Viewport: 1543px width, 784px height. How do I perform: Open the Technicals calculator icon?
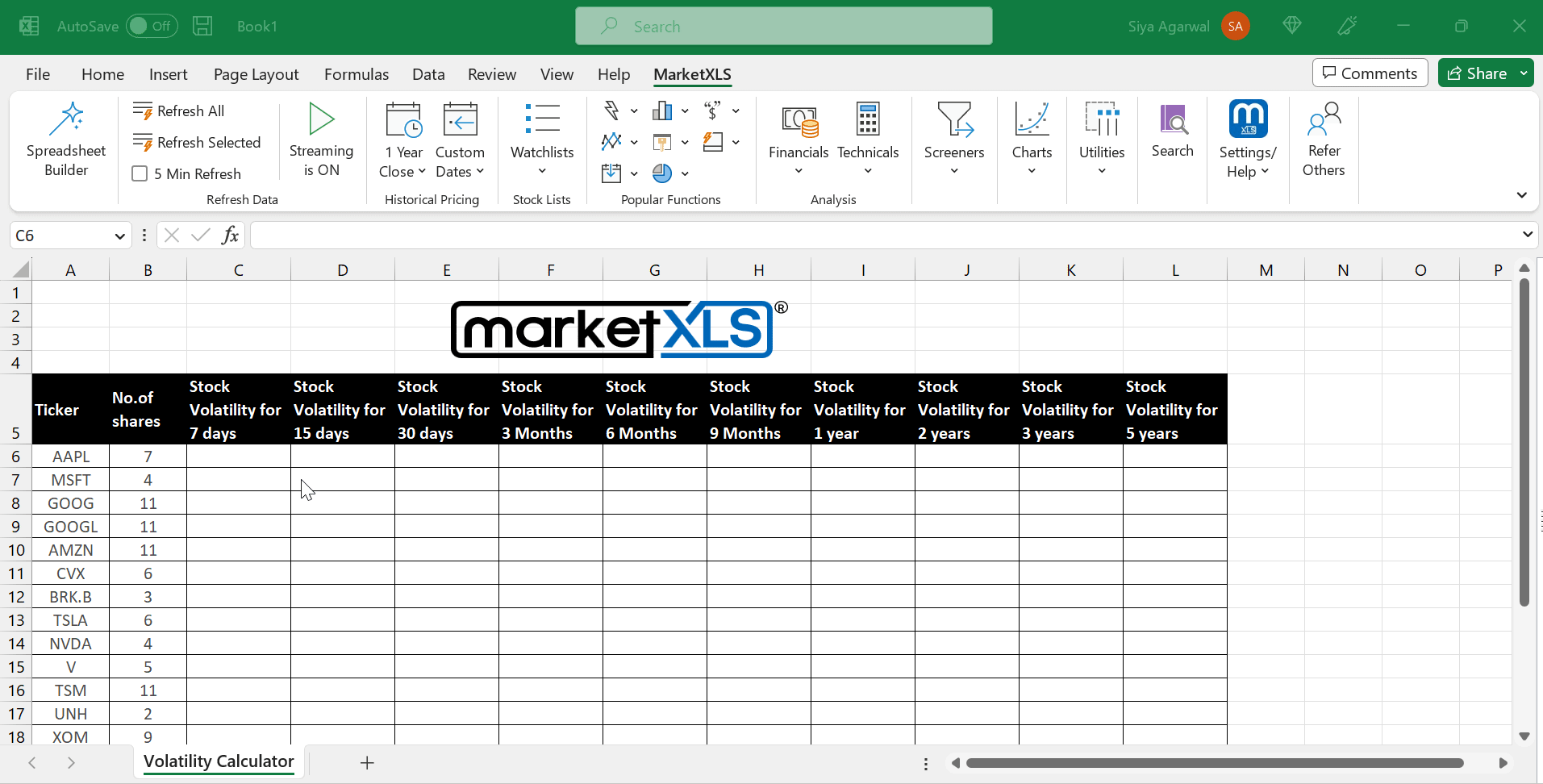click(x=867, y=121)
